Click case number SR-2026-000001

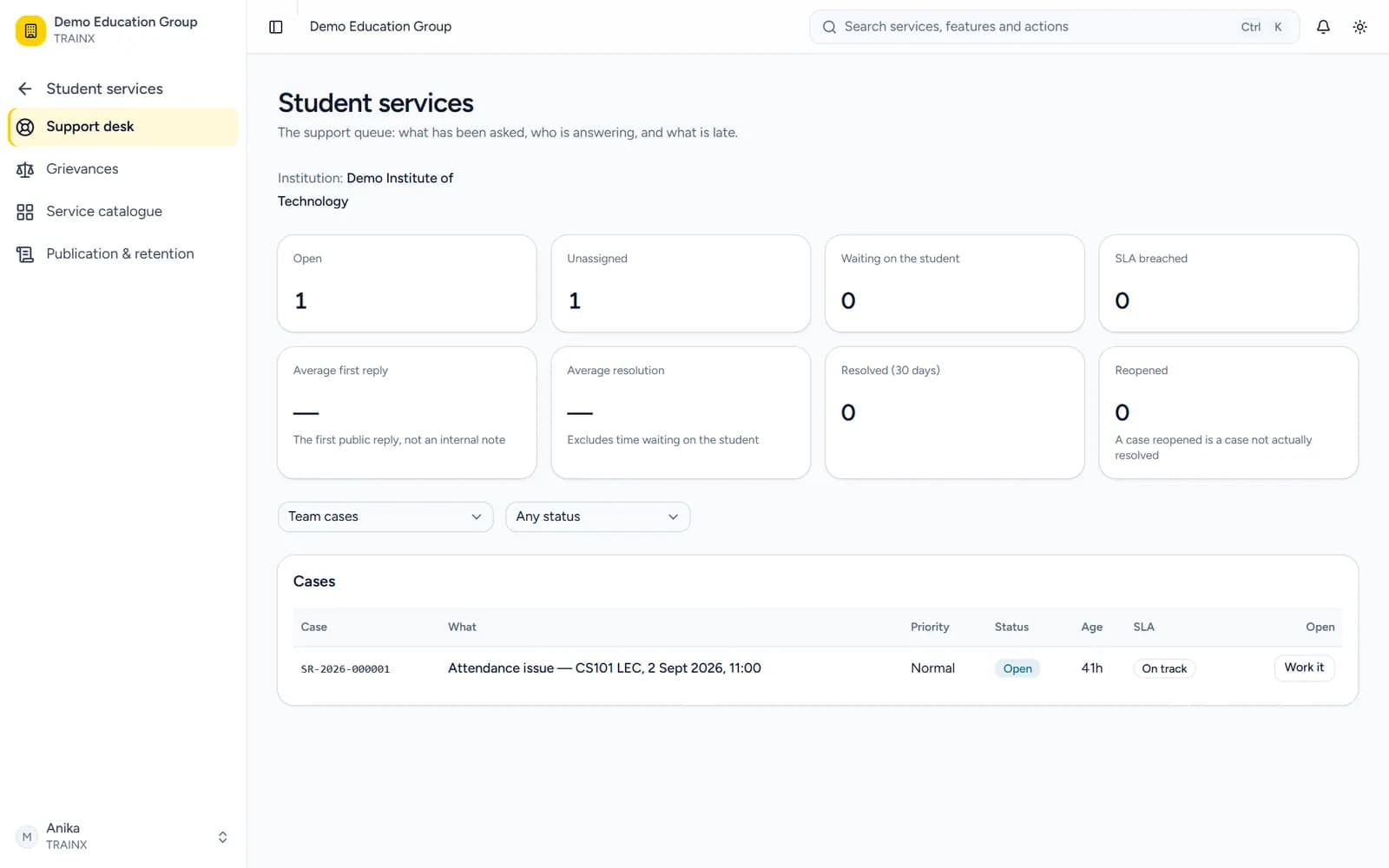point(346,669)
